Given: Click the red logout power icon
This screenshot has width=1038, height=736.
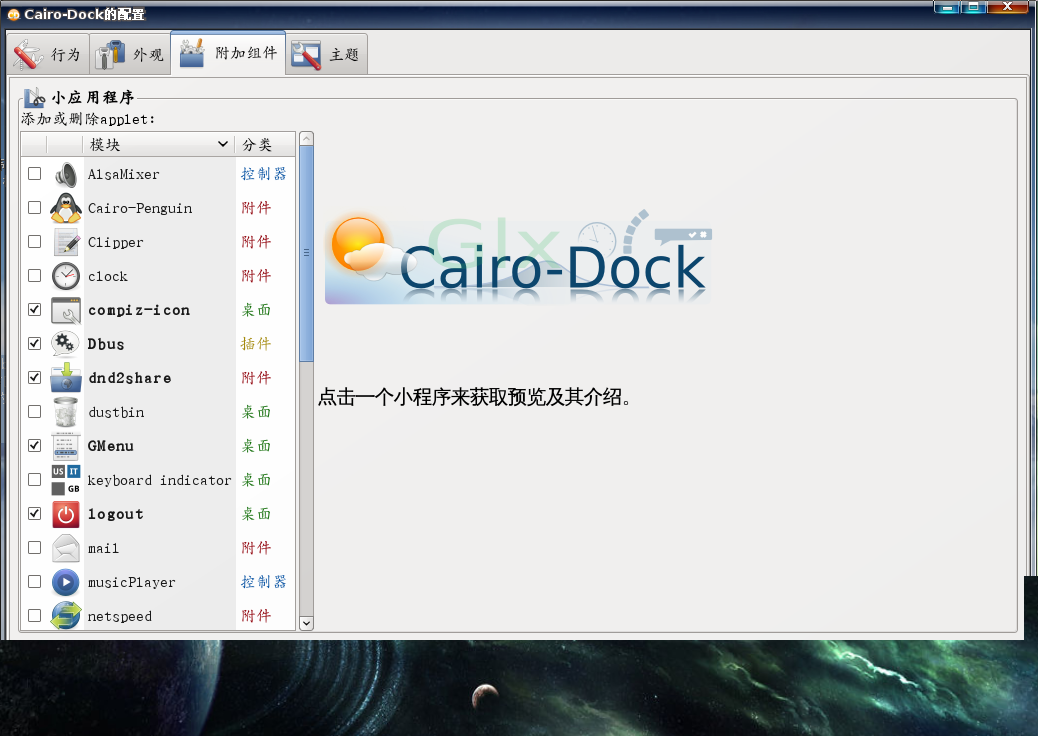Looking at the screenshot, I should coord(66,514).
